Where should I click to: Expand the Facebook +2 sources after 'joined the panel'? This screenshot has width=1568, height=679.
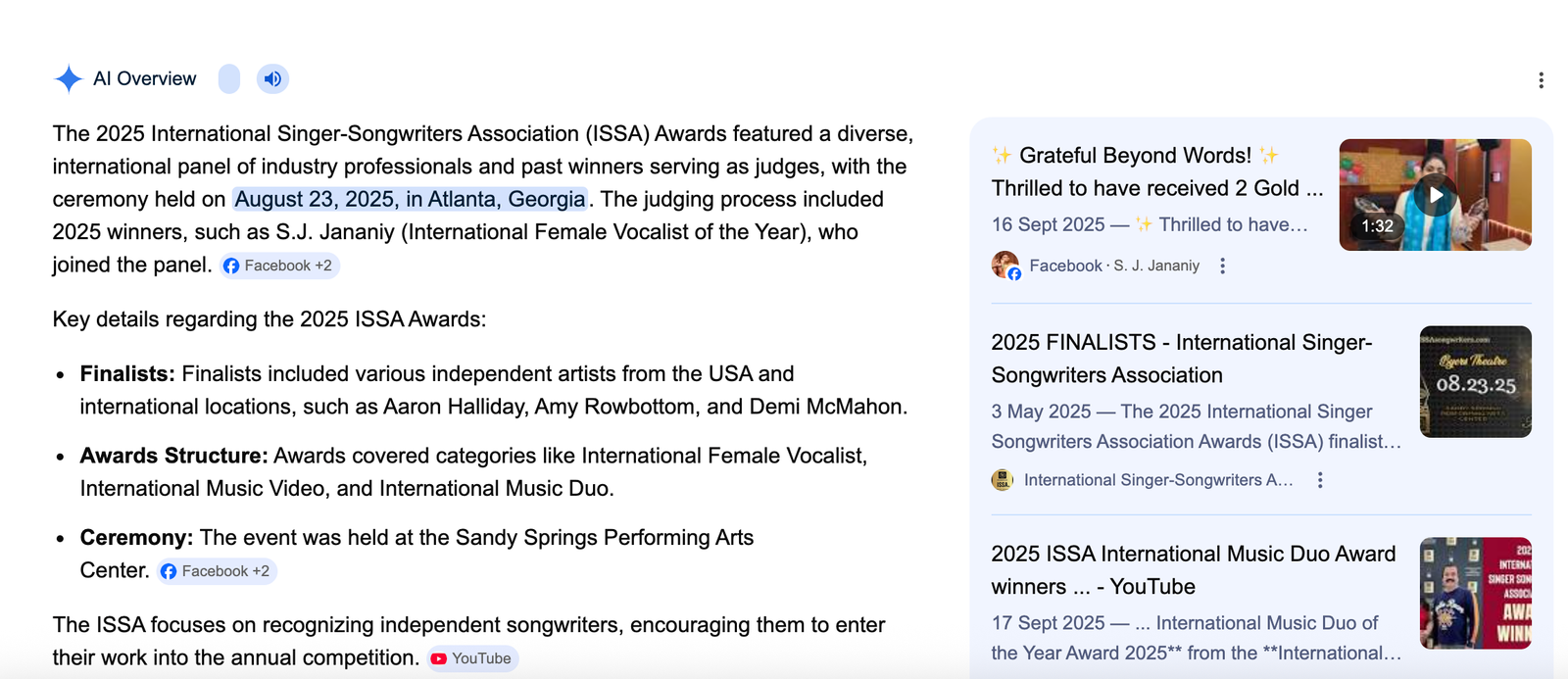click(279, 266)
